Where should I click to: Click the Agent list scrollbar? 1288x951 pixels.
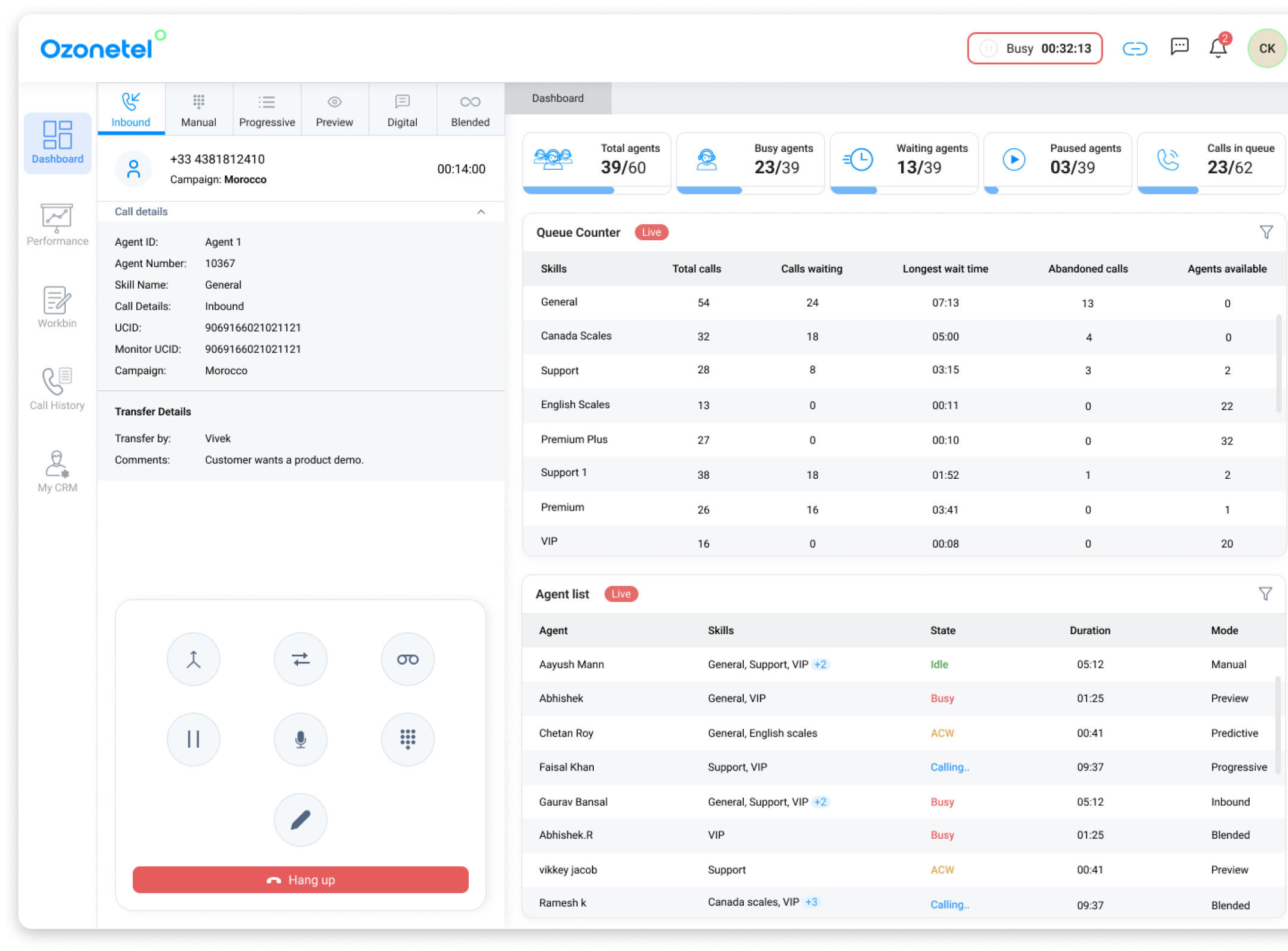pos(1278,725)
